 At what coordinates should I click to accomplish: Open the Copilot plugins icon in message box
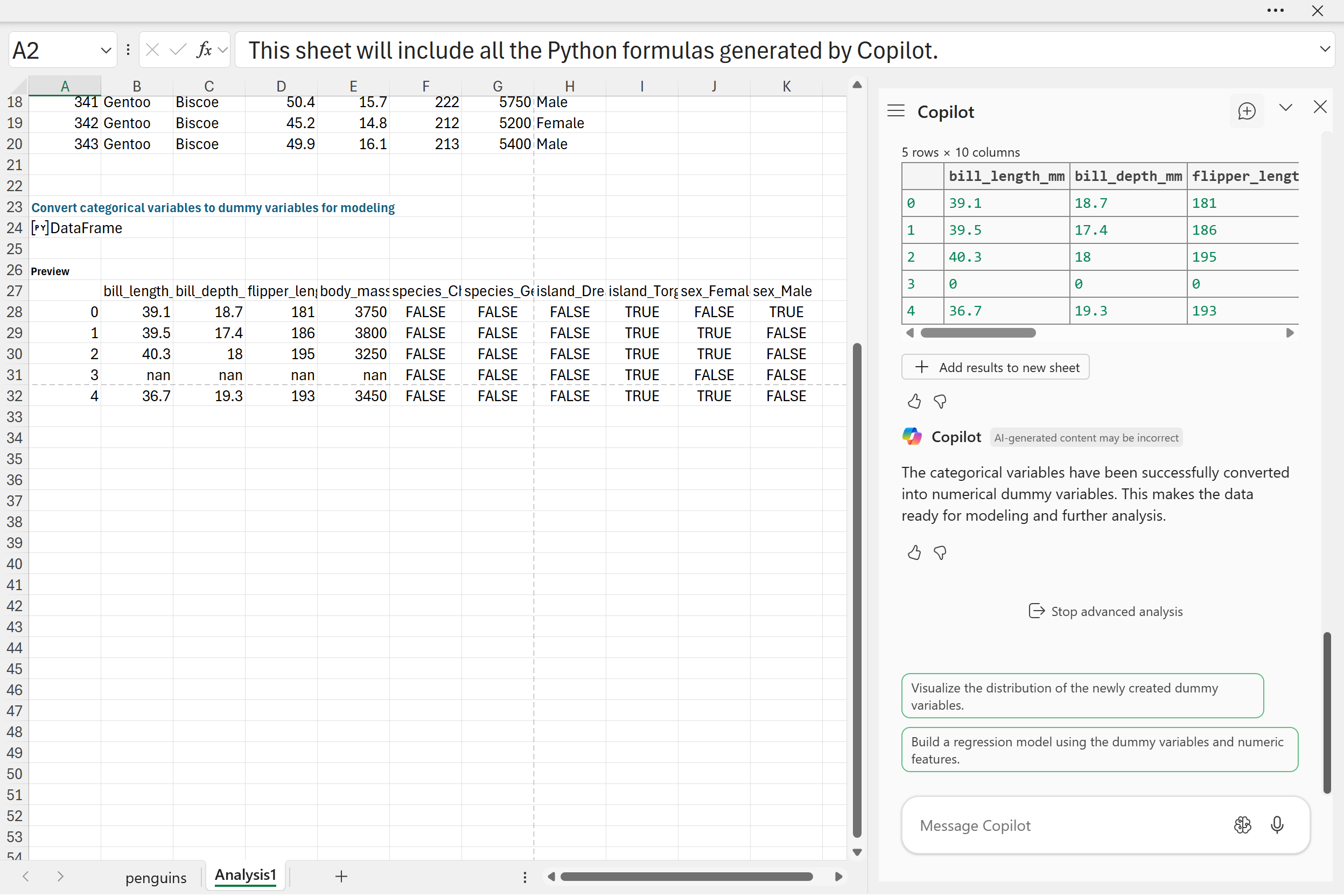point(1242,824)
